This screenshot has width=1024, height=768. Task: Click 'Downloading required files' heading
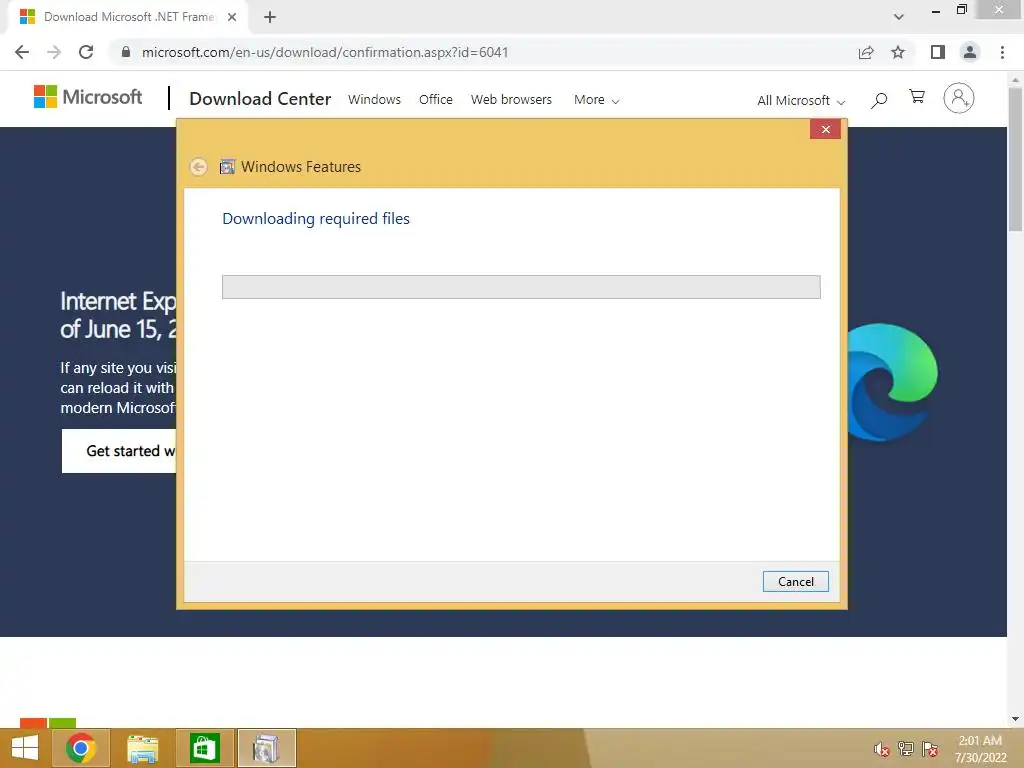tap(316, 219)
